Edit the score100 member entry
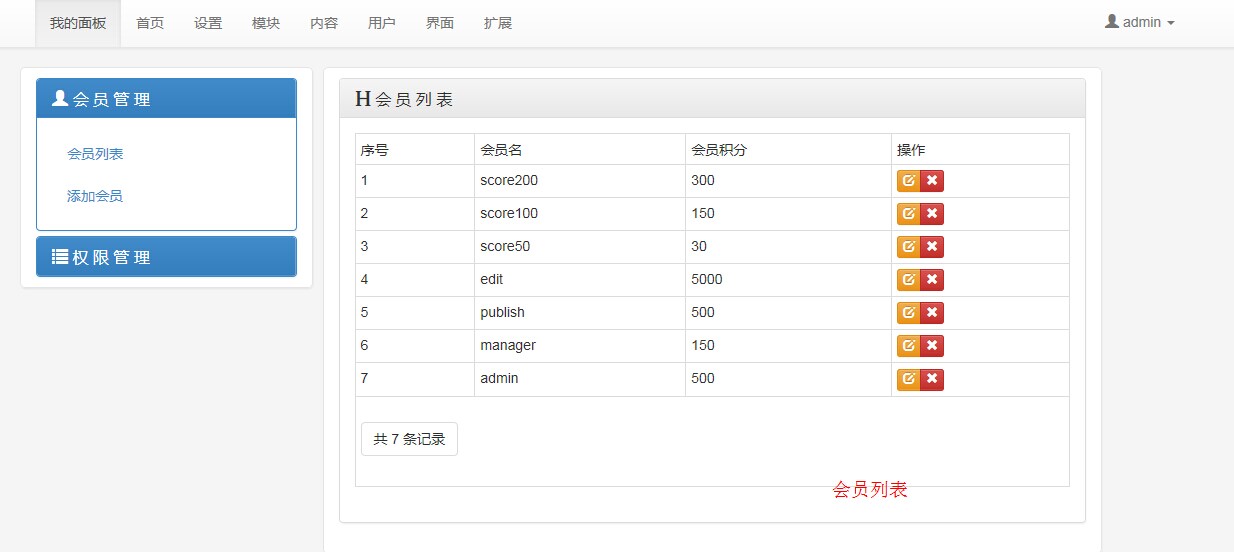Screen dimensions: 1234x552 pyautogui.click(x=908, y=214)
